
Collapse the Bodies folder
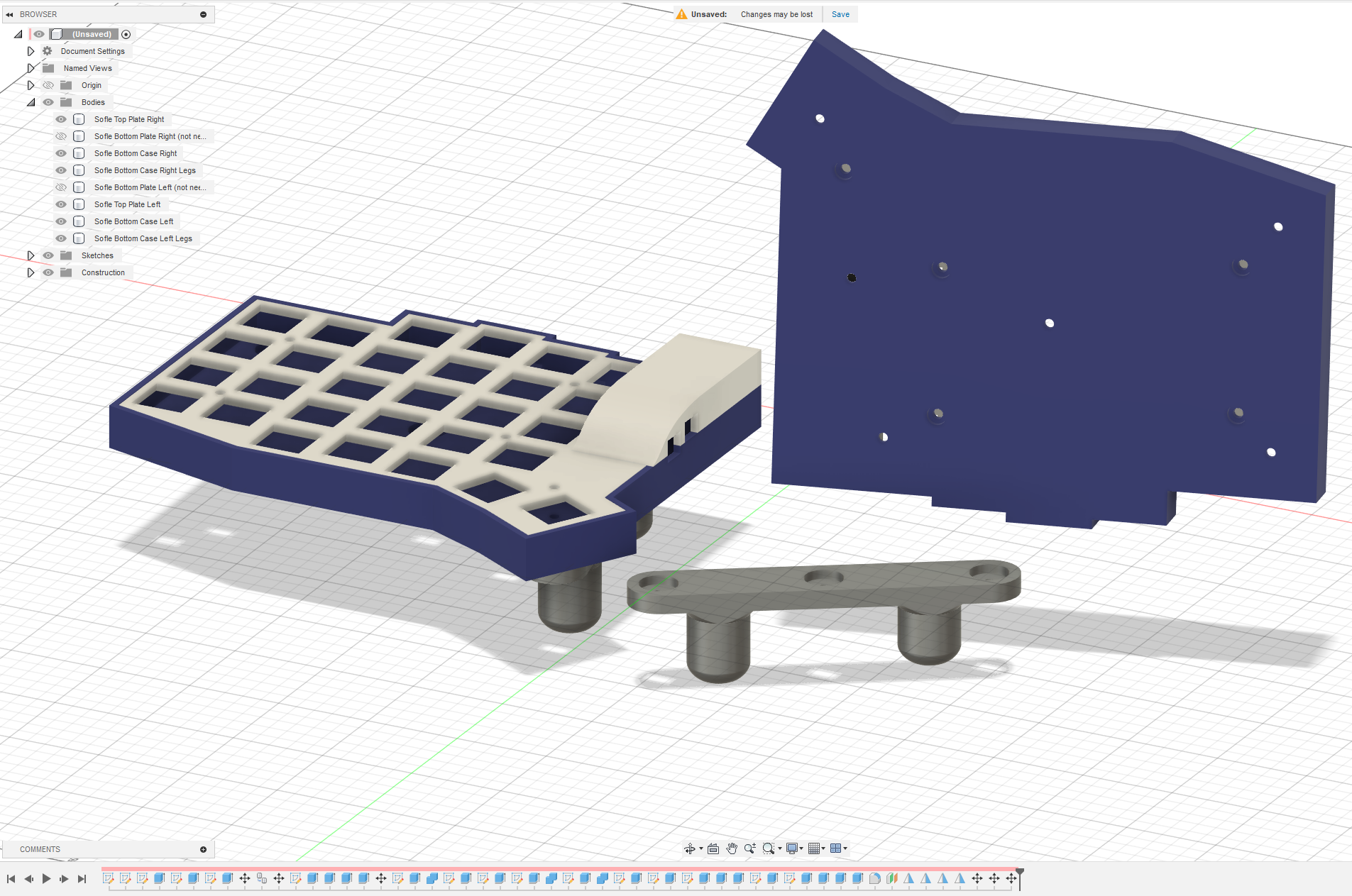point(31,102)
